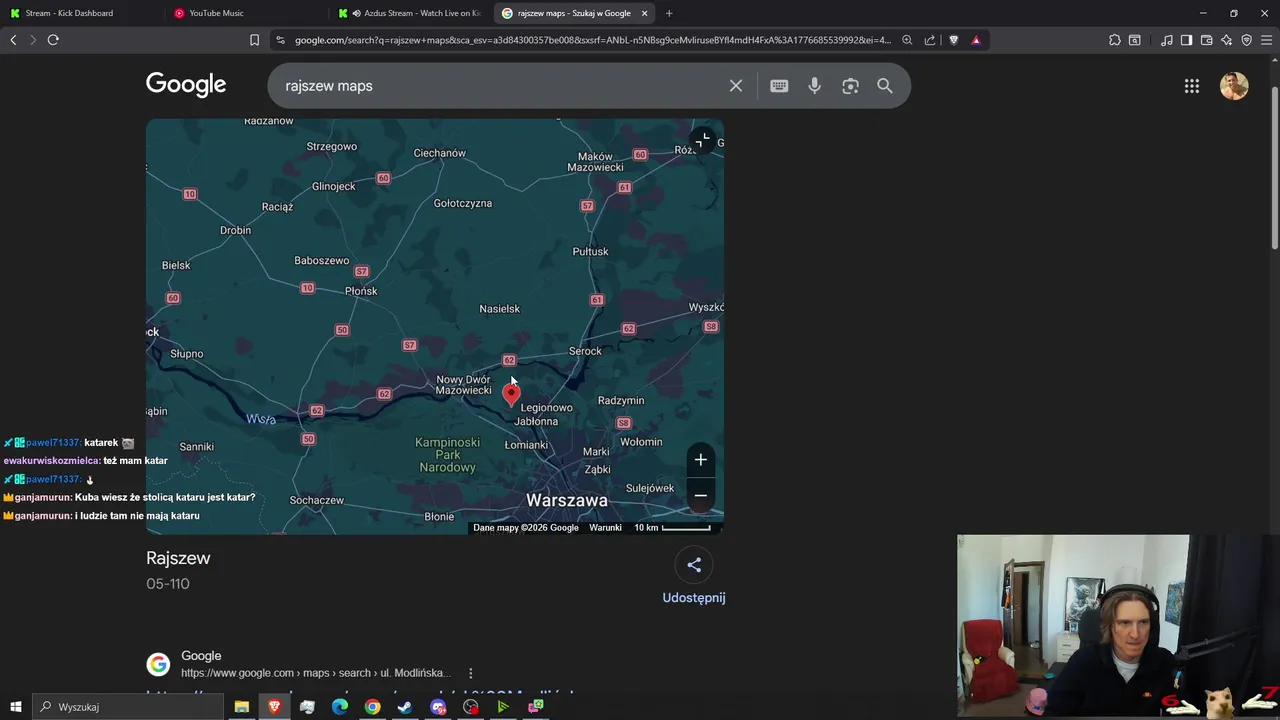The height and width of the screenshot is (720, 1280).
Task: Click Serock label on the map
Action: [x=585, y=351]
